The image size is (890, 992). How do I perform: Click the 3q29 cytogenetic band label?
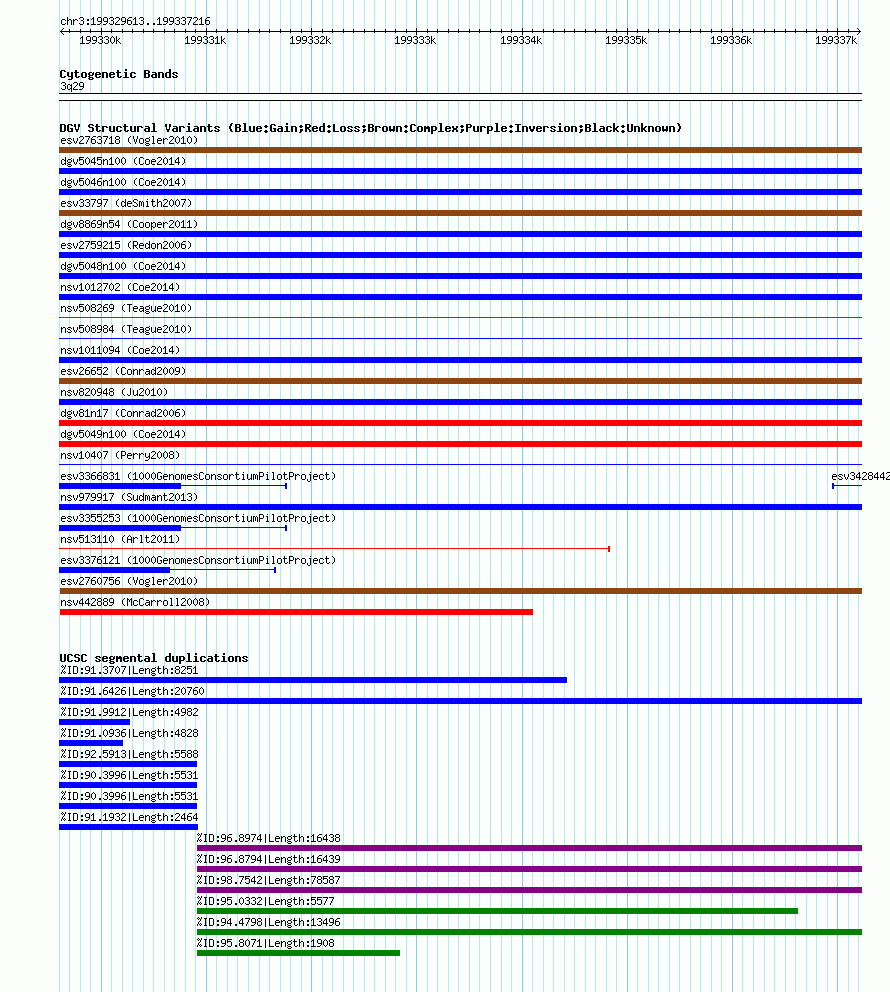72,87
